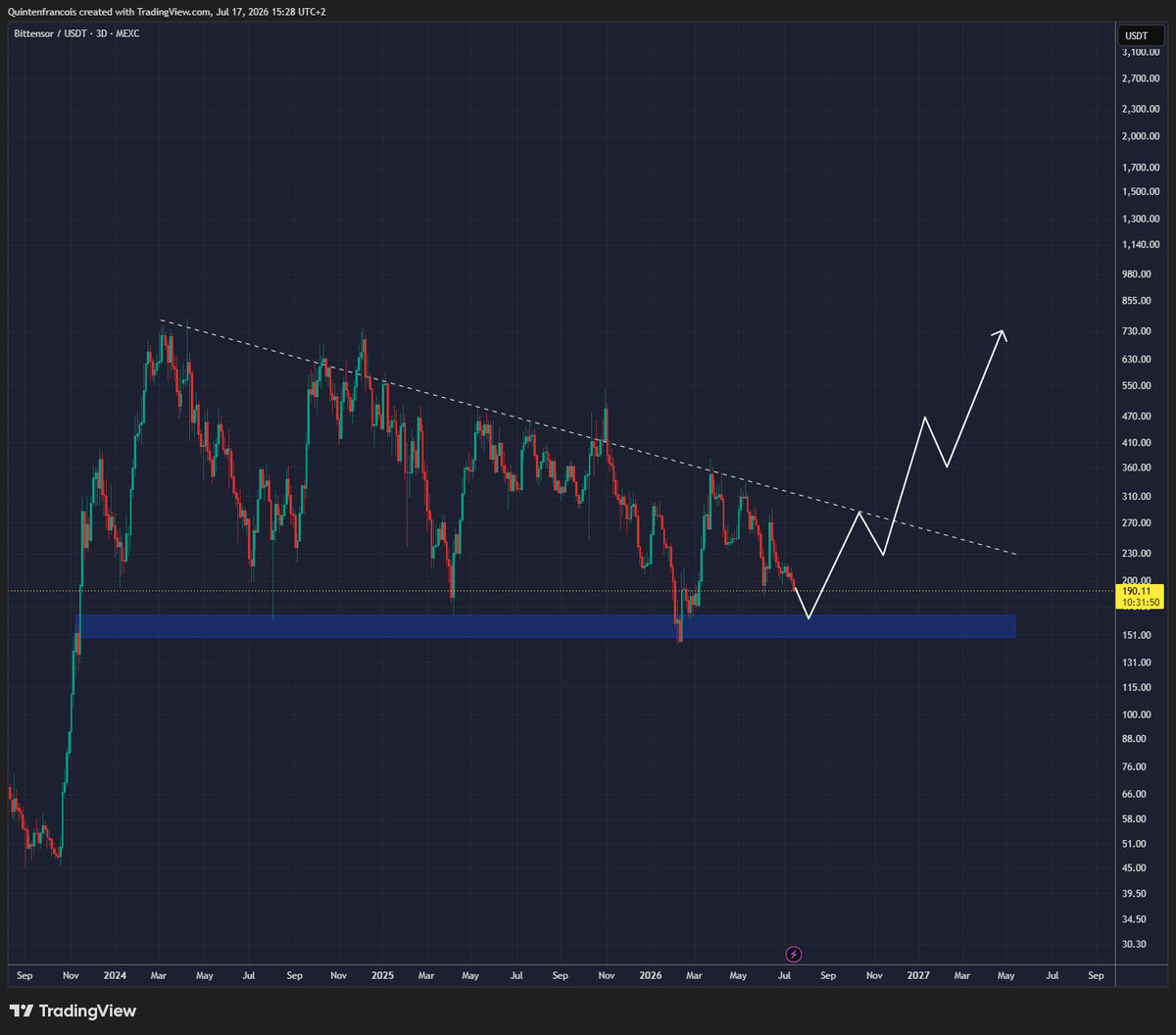Click the 10:31:50 bar countdown timer
This screenshot has width=1176, height=1035.
[1142, 603]
